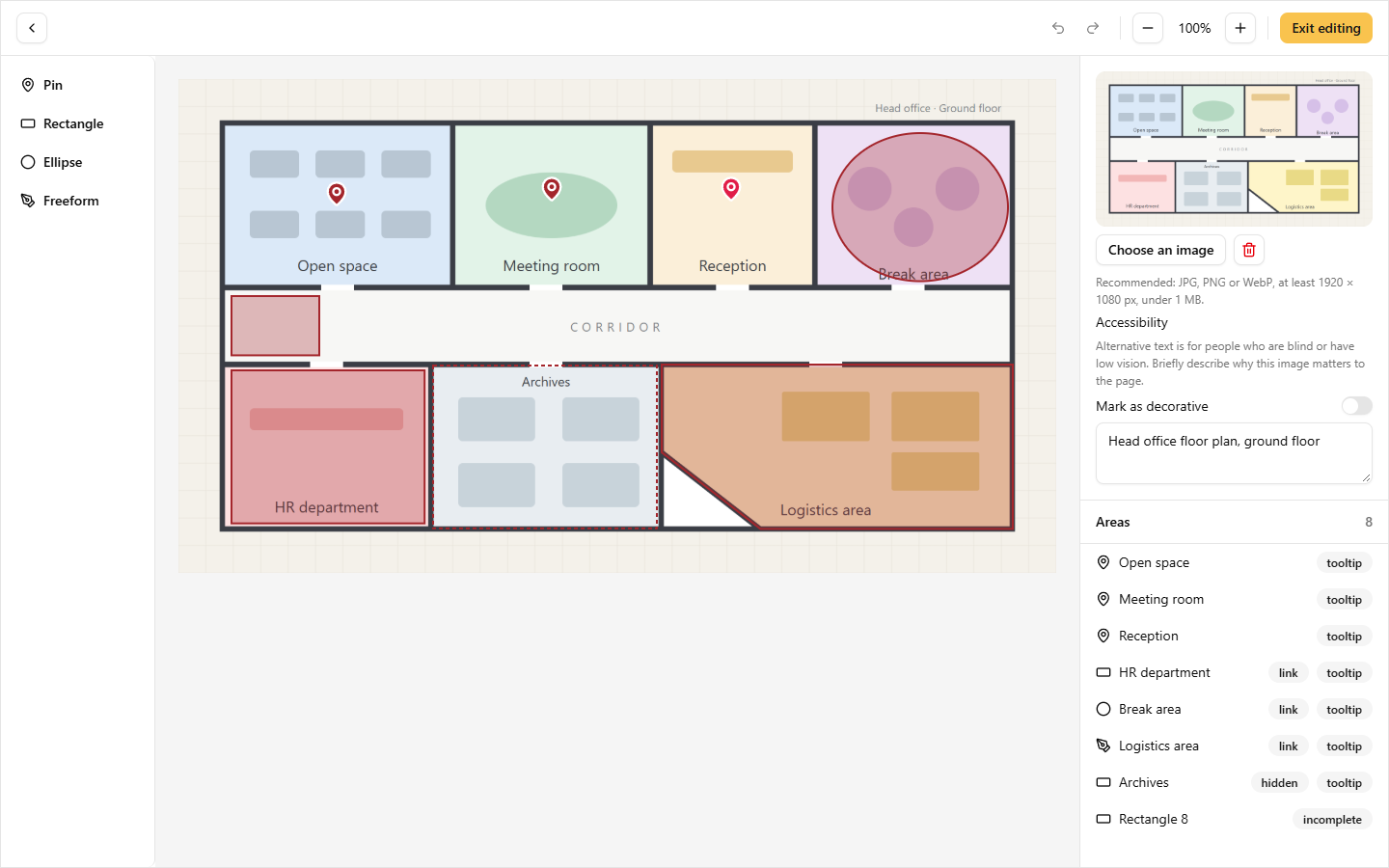This screenshot has height=868, width=1389.
Task: Select HR department in the Areas list
Action: click(x=1234, y=672)
